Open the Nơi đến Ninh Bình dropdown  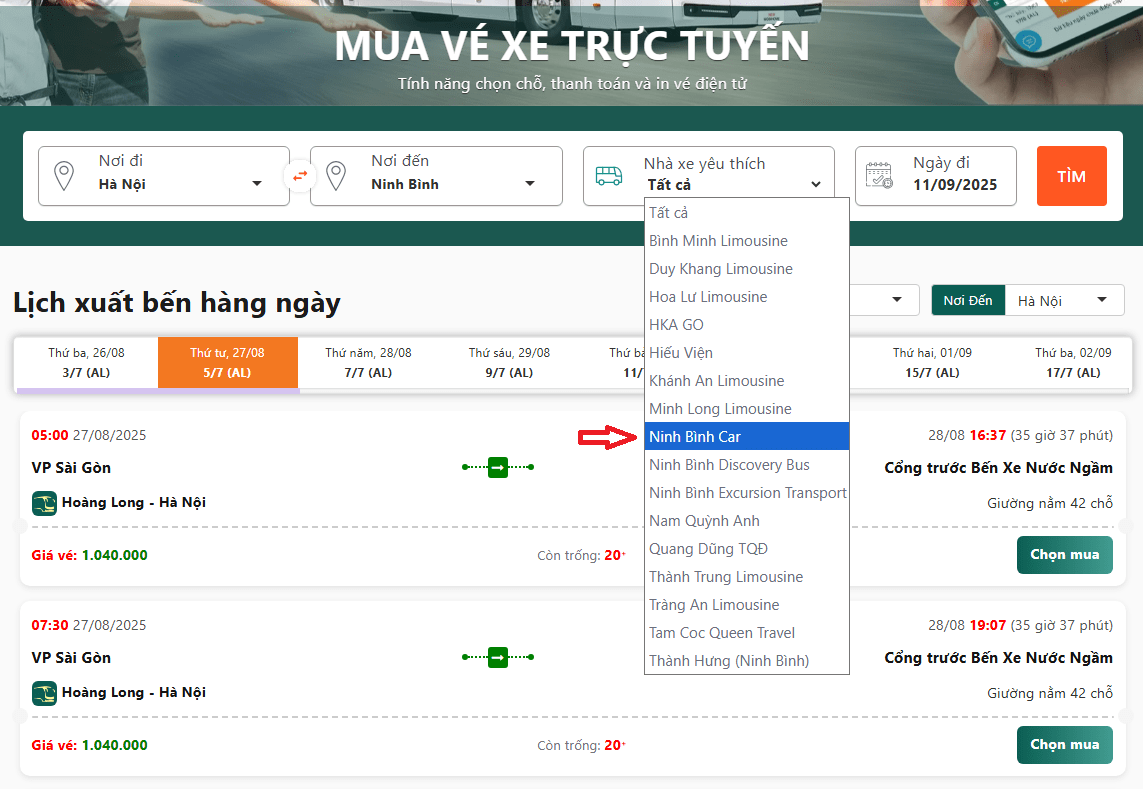tap(452, 184)
